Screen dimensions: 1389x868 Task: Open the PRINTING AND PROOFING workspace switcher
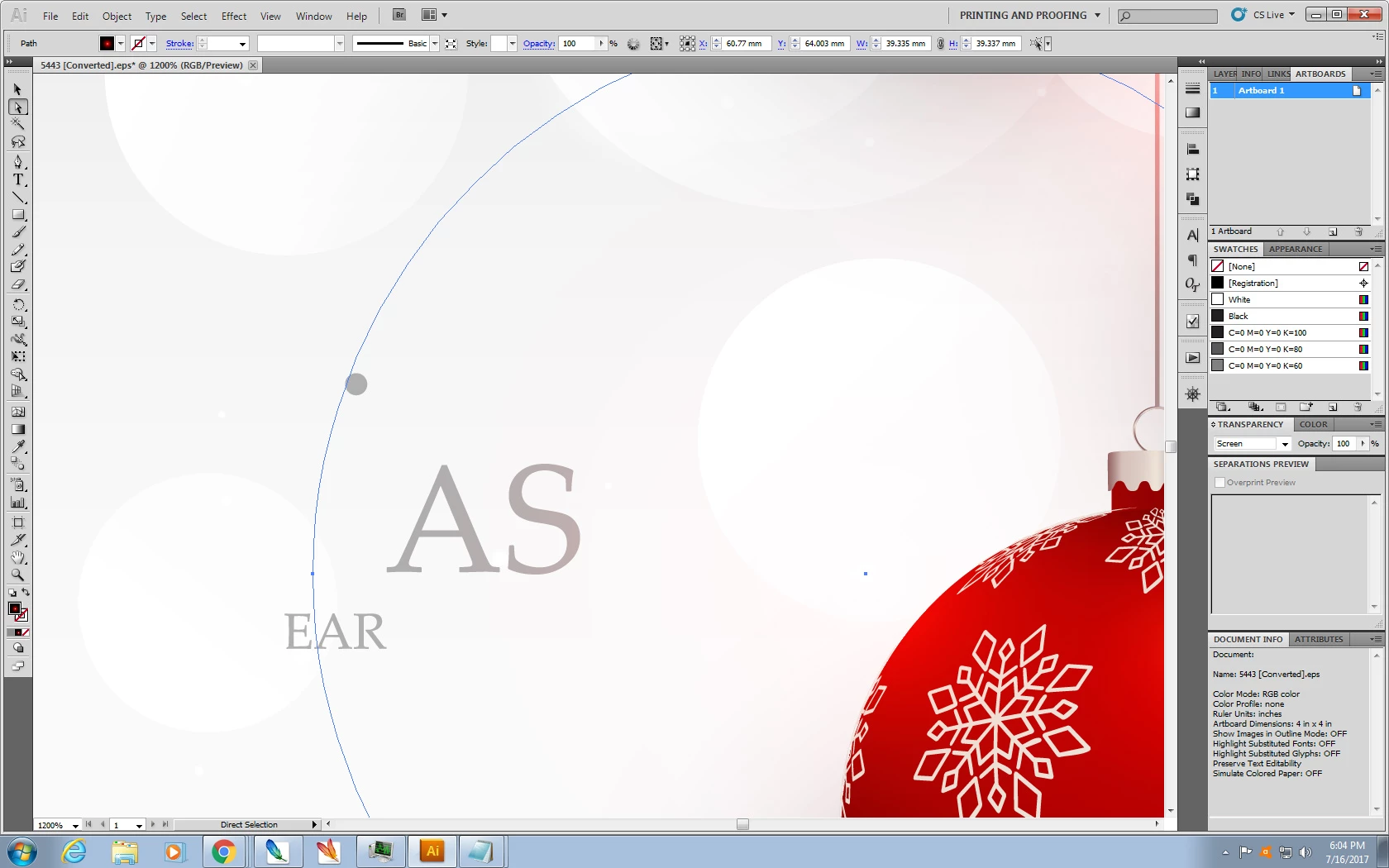(1030, 15)
